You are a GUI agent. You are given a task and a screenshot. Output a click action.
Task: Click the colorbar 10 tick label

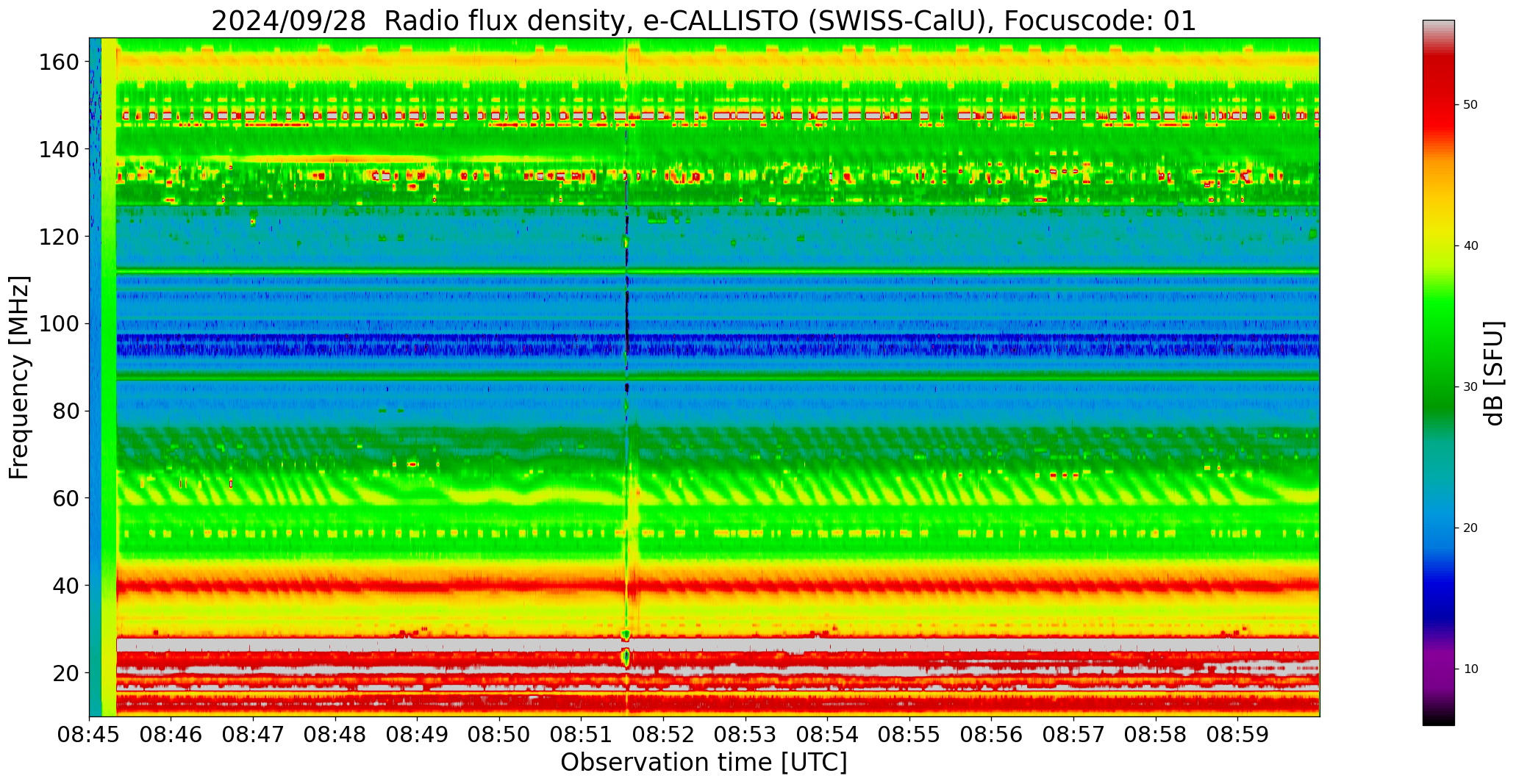1470,669
